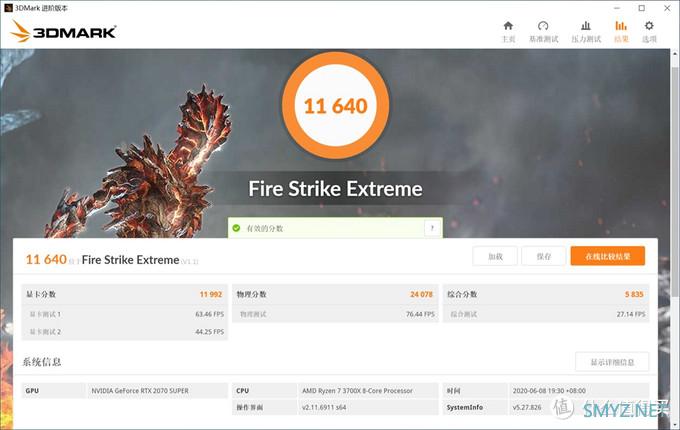The height and width of the screenshot is (430, 680).
Task: Close the 3DMark window
Action: pyautogui.click(x=667, y=8)
